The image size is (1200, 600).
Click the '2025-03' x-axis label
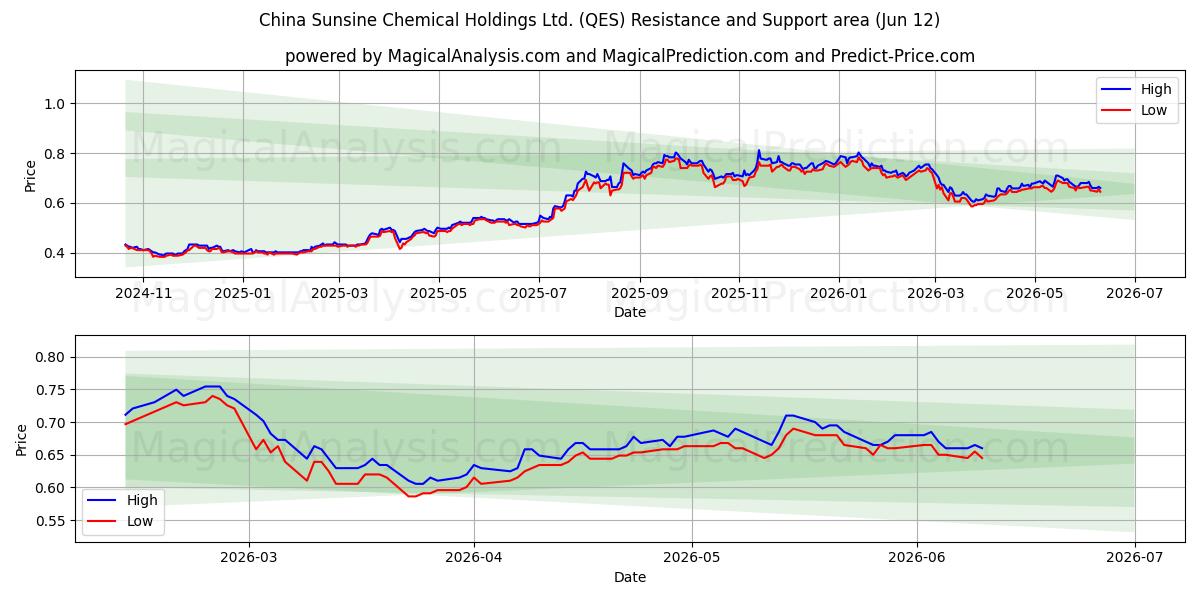338,293
